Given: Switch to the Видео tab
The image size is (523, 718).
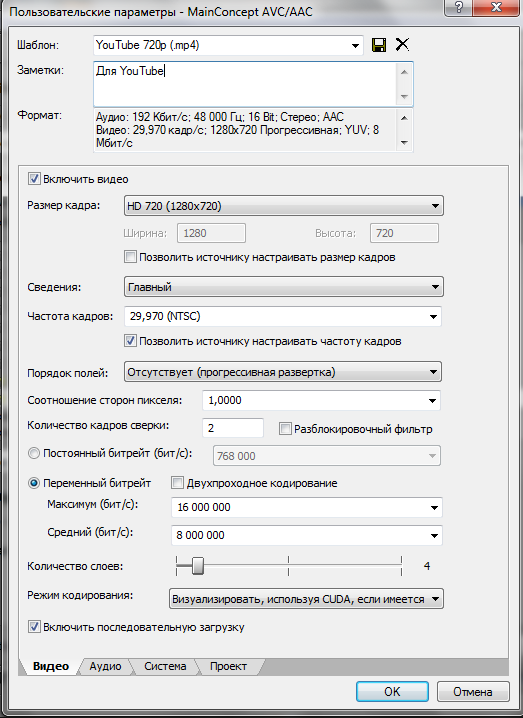Looking at the screenshot, I should pos(51,666).
